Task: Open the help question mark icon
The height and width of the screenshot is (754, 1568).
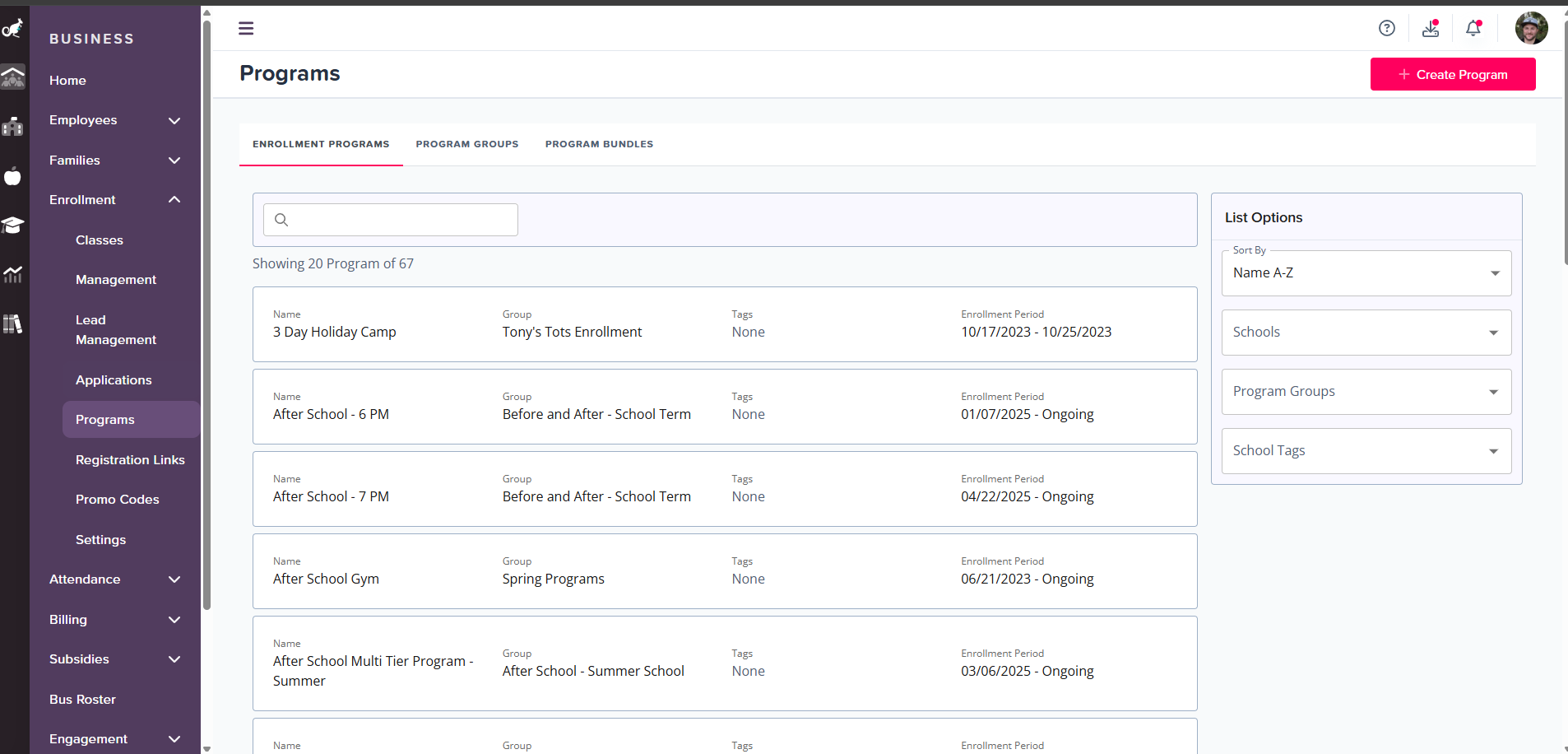Action: 1387,28
